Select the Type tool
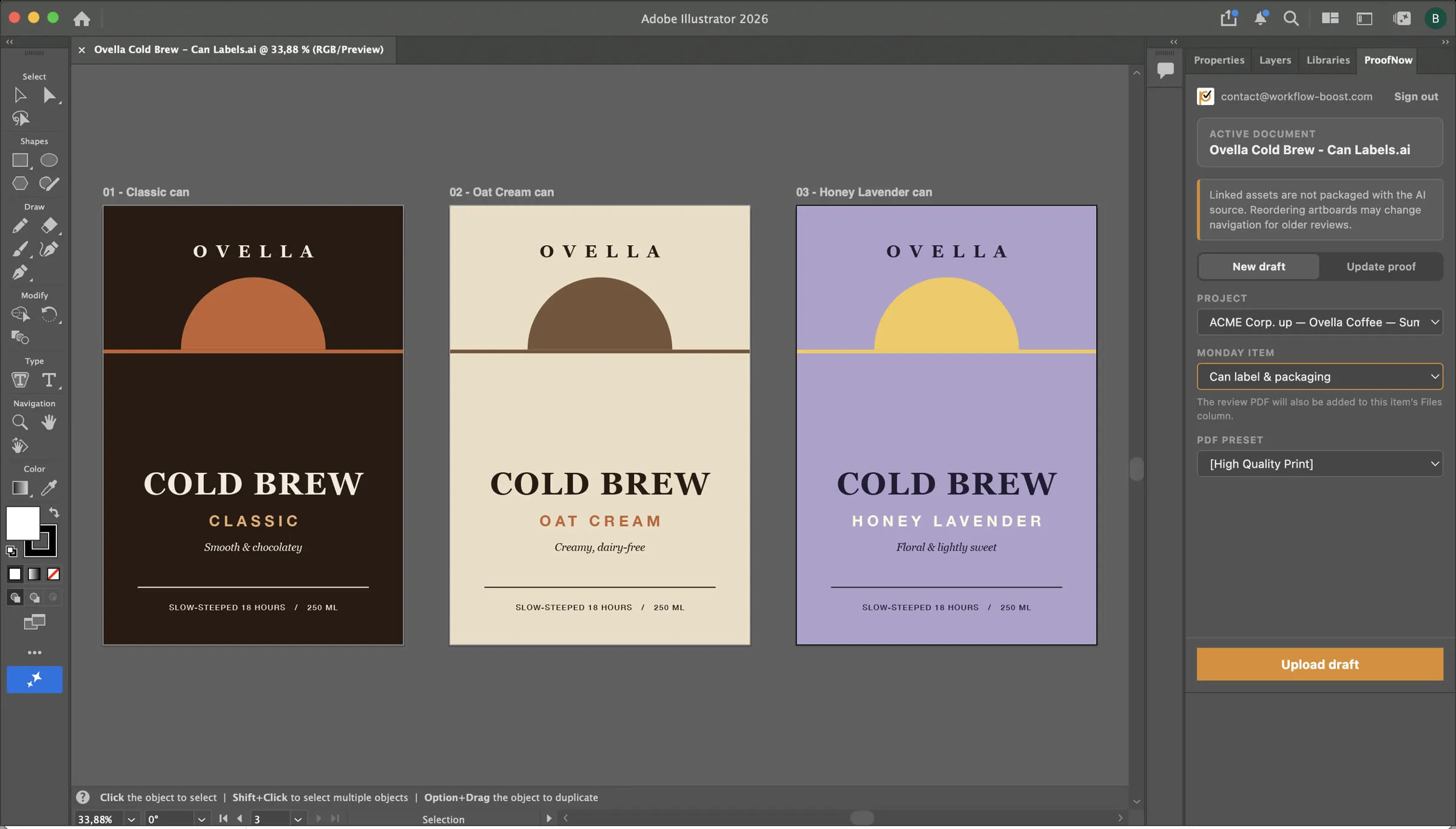The image size is (1456, 829). tap(49, 380)
